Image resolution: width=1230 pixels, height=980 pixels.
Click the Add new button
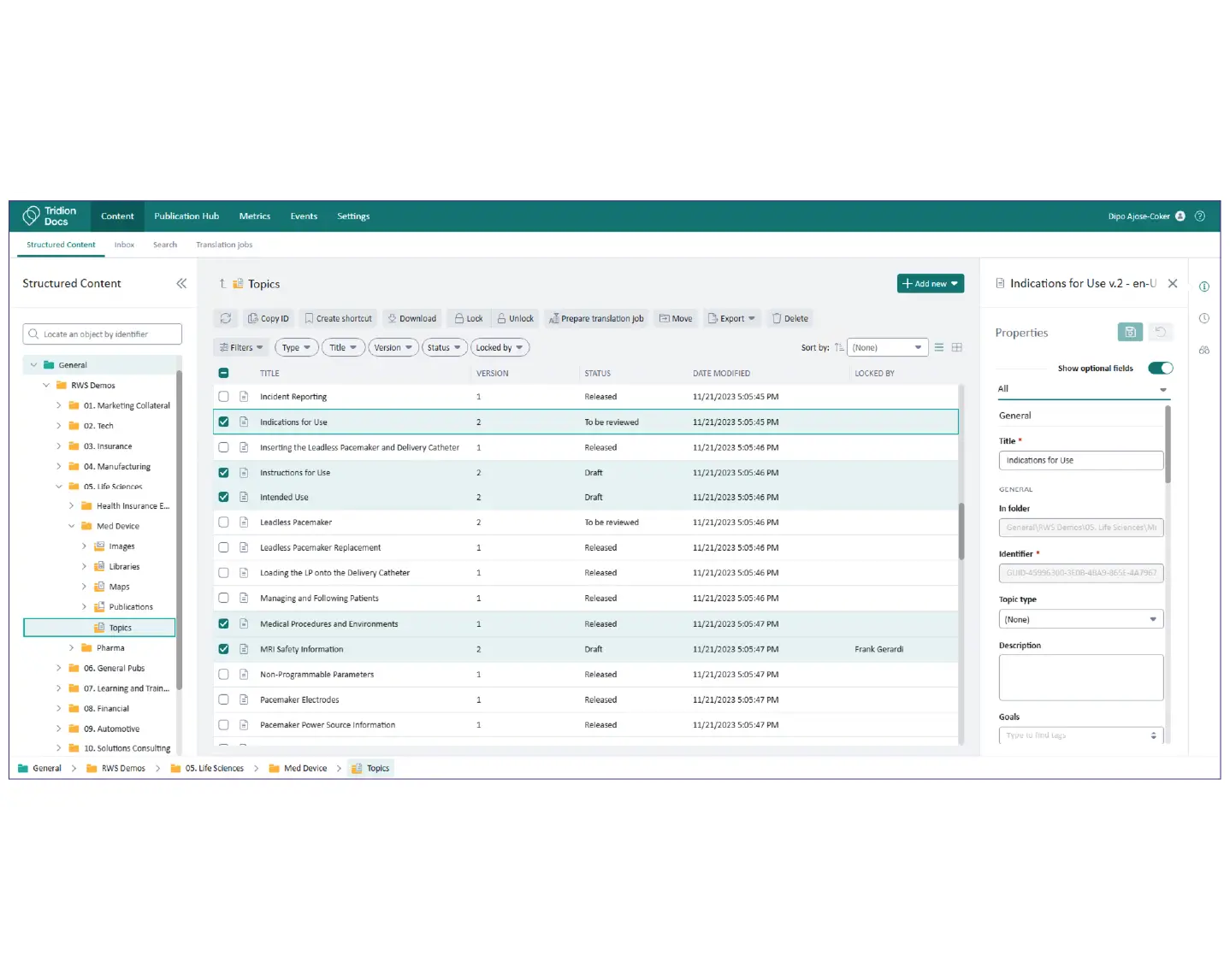tap(930, 284)
